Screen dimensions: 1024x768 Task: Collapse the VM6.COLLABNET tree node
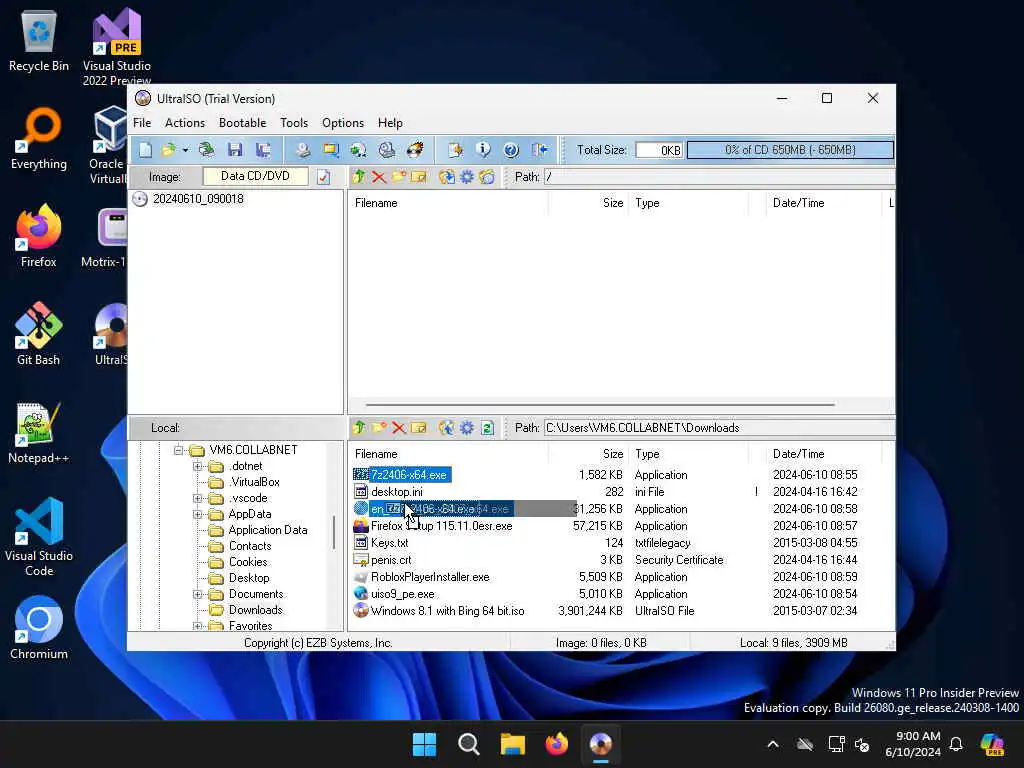tap(178, 450)
